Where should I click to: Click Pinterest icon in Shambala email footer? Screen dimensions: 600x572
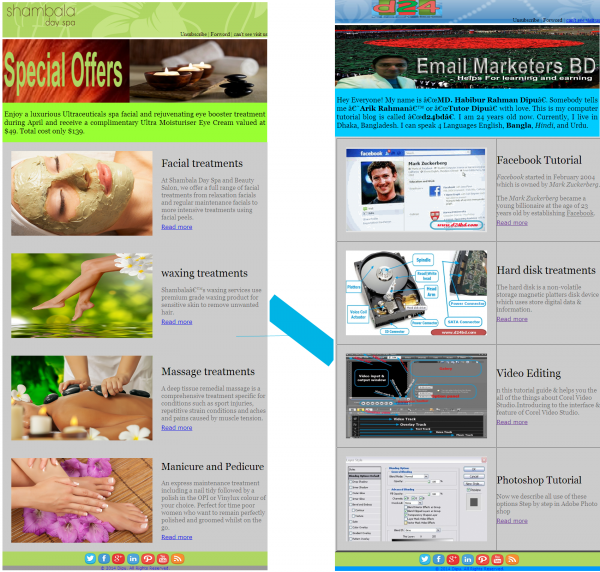coord(148,559)
